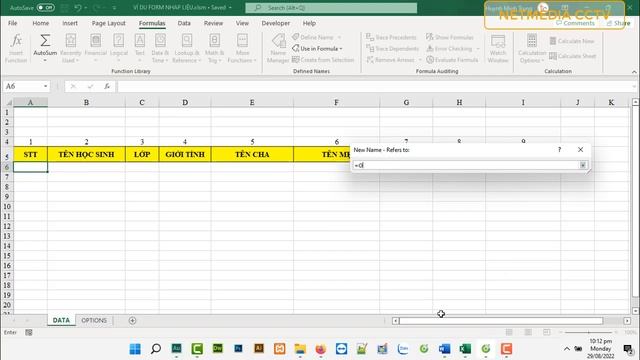The width and height of the screenshot is (640, 360).
Task: Open the Date & Time functions icon
Action: (x=160, y=40)
